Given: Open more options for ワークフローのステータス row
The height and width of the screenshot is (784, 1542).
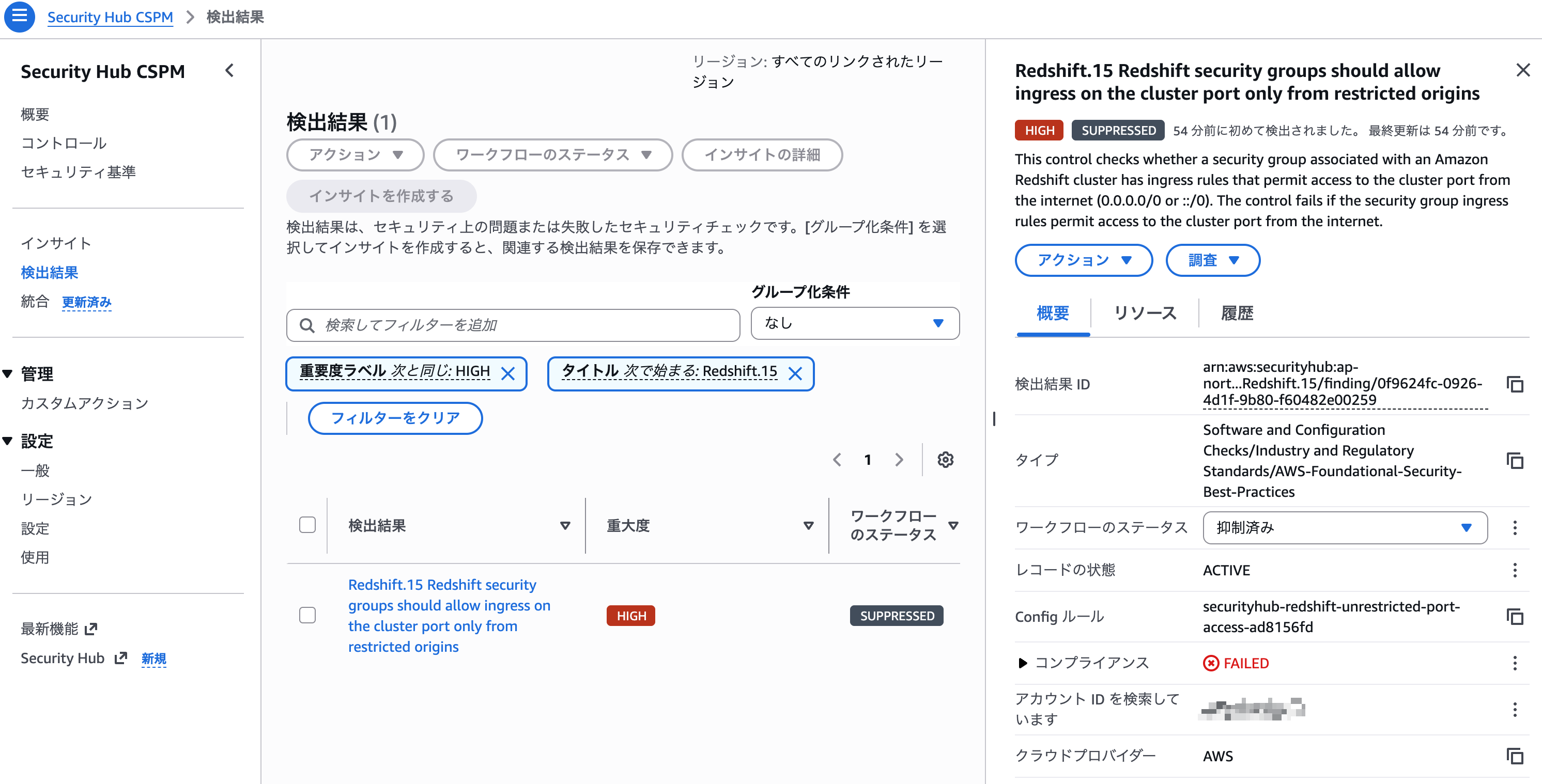Looking at the screenshot, I should click(x=1515, y=527).
